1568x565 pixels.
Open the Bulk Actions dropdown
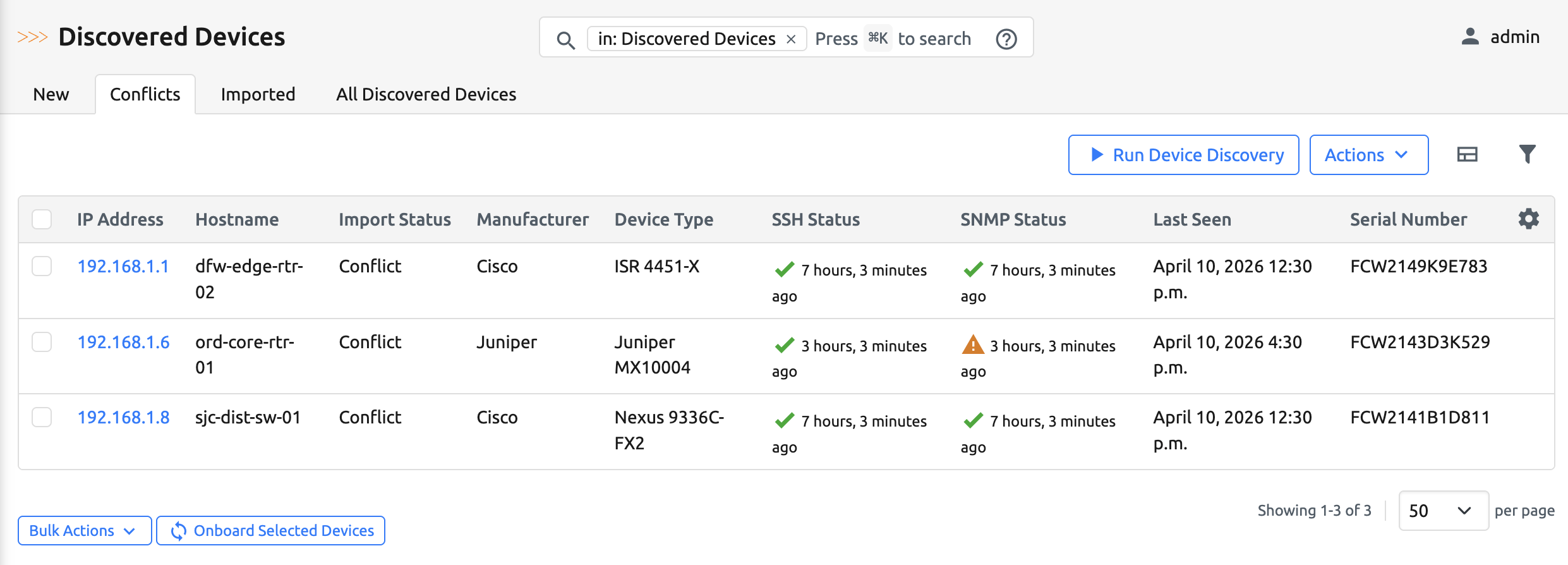tap(84, 530)
